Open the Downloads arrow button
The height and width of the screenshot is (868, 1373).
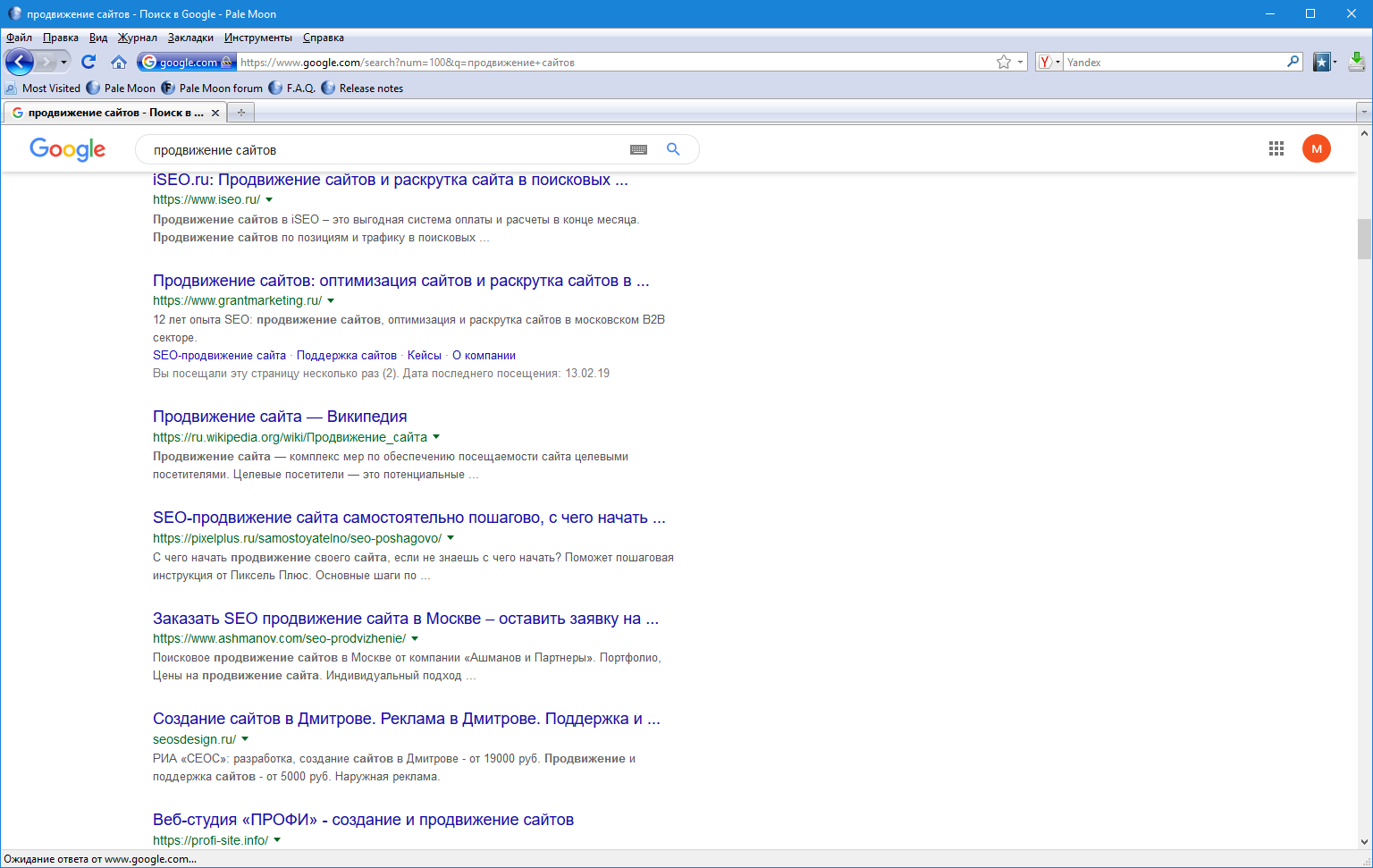pyautogui.click(x=1357, y=62)
